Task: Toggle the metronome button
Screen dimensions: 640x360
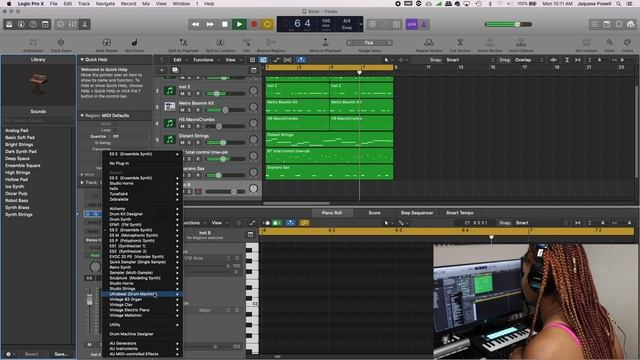Action: pos(423,24)
